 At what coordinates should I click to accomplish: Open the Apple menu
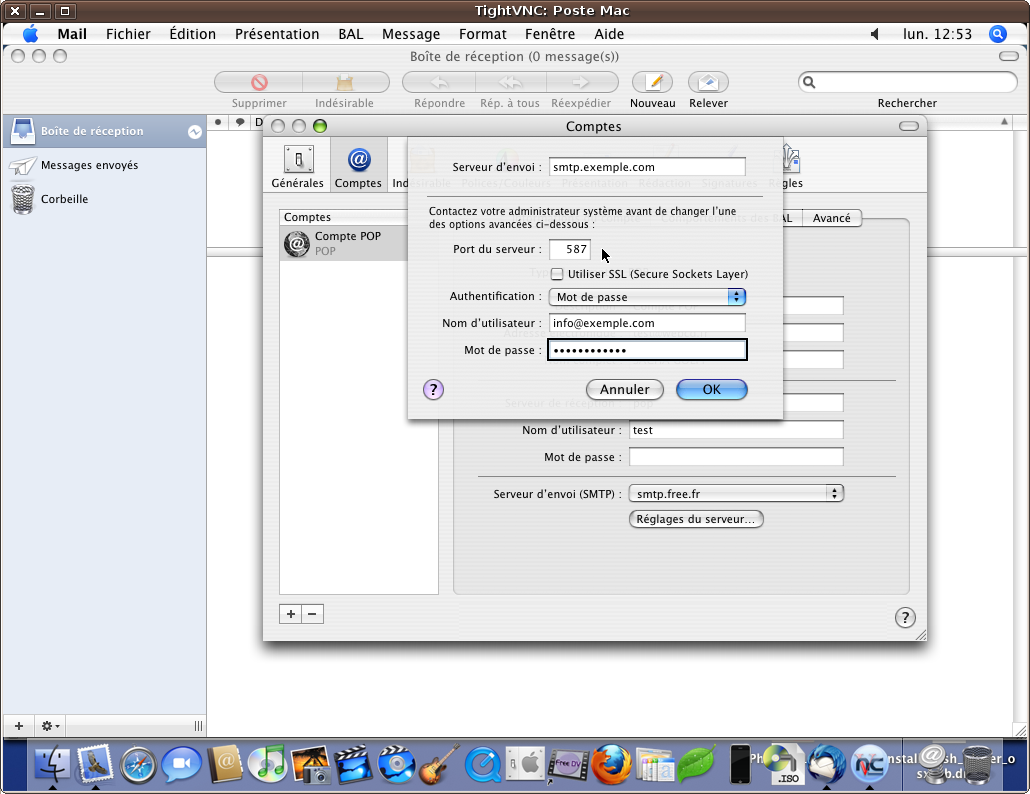tap(30, 34)
